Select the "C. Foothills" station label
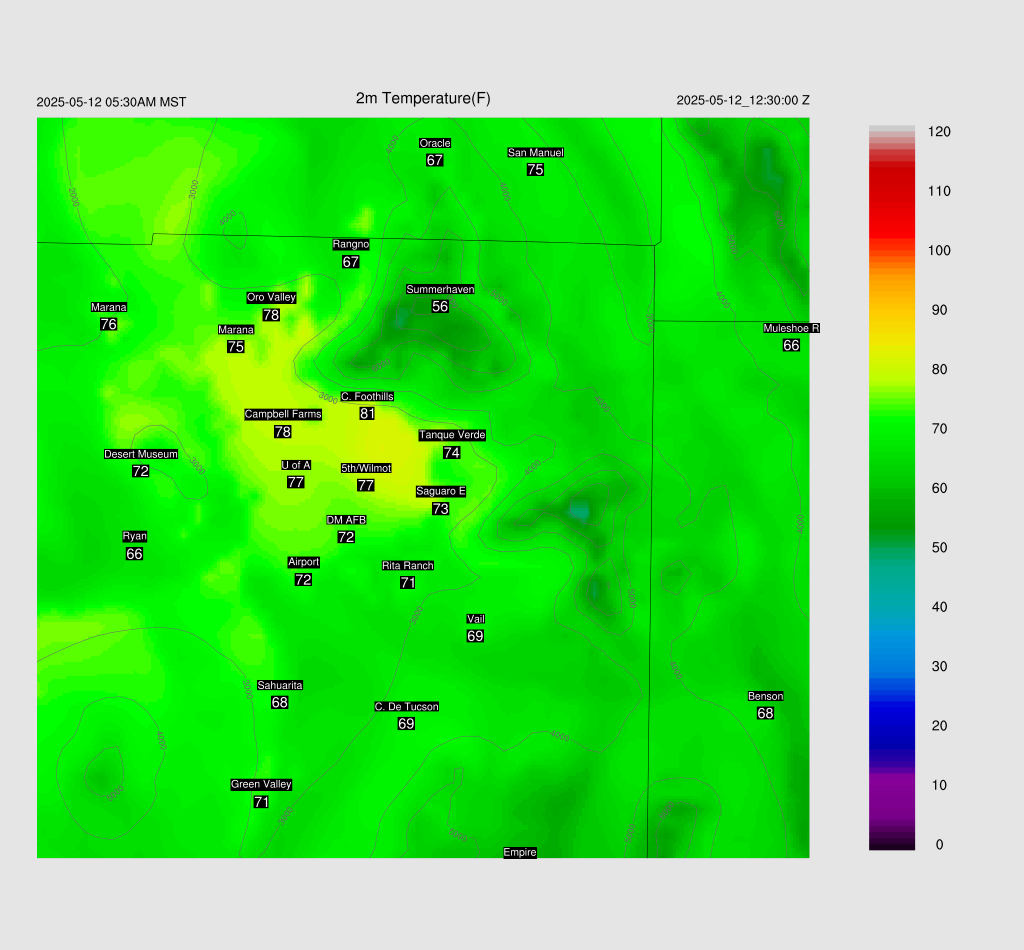 pyautogui.click(x=367, y=396)
